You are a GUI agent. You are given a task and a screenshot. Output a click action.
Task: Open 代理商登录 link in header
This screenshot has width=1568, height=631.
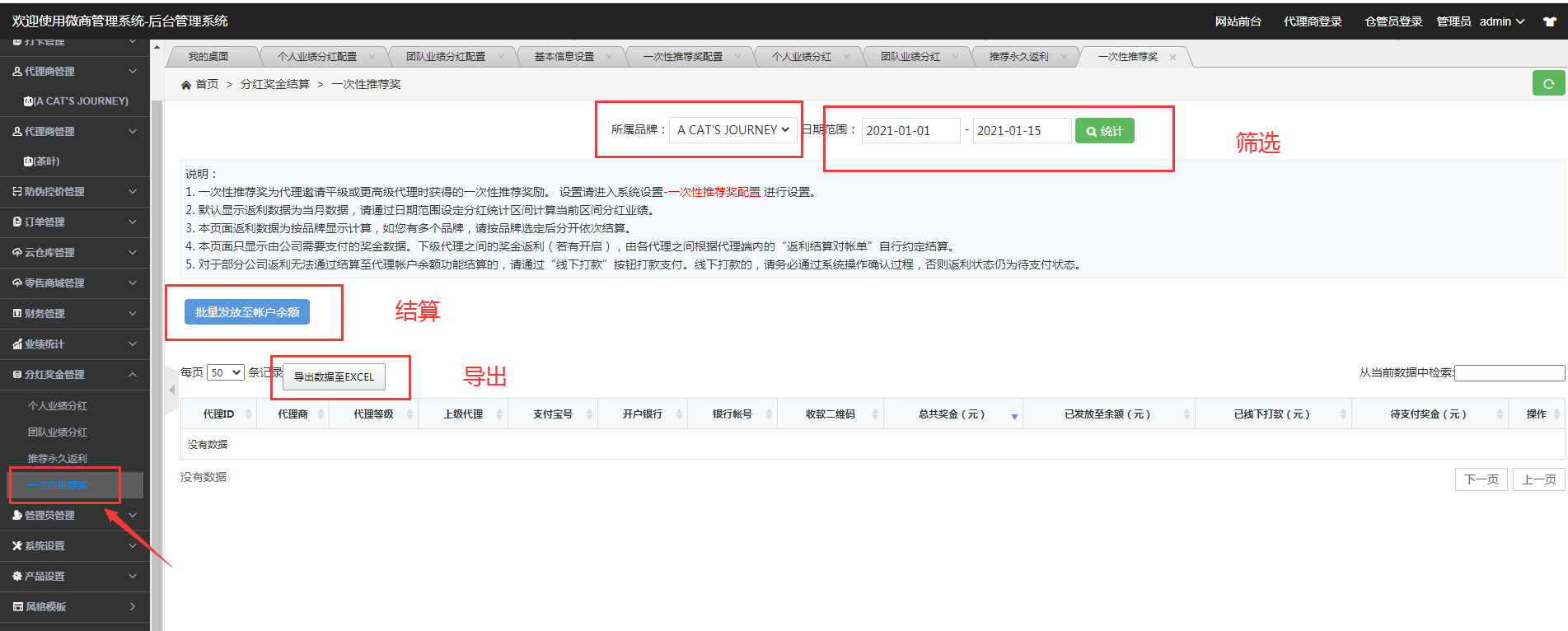point(1313,21)
